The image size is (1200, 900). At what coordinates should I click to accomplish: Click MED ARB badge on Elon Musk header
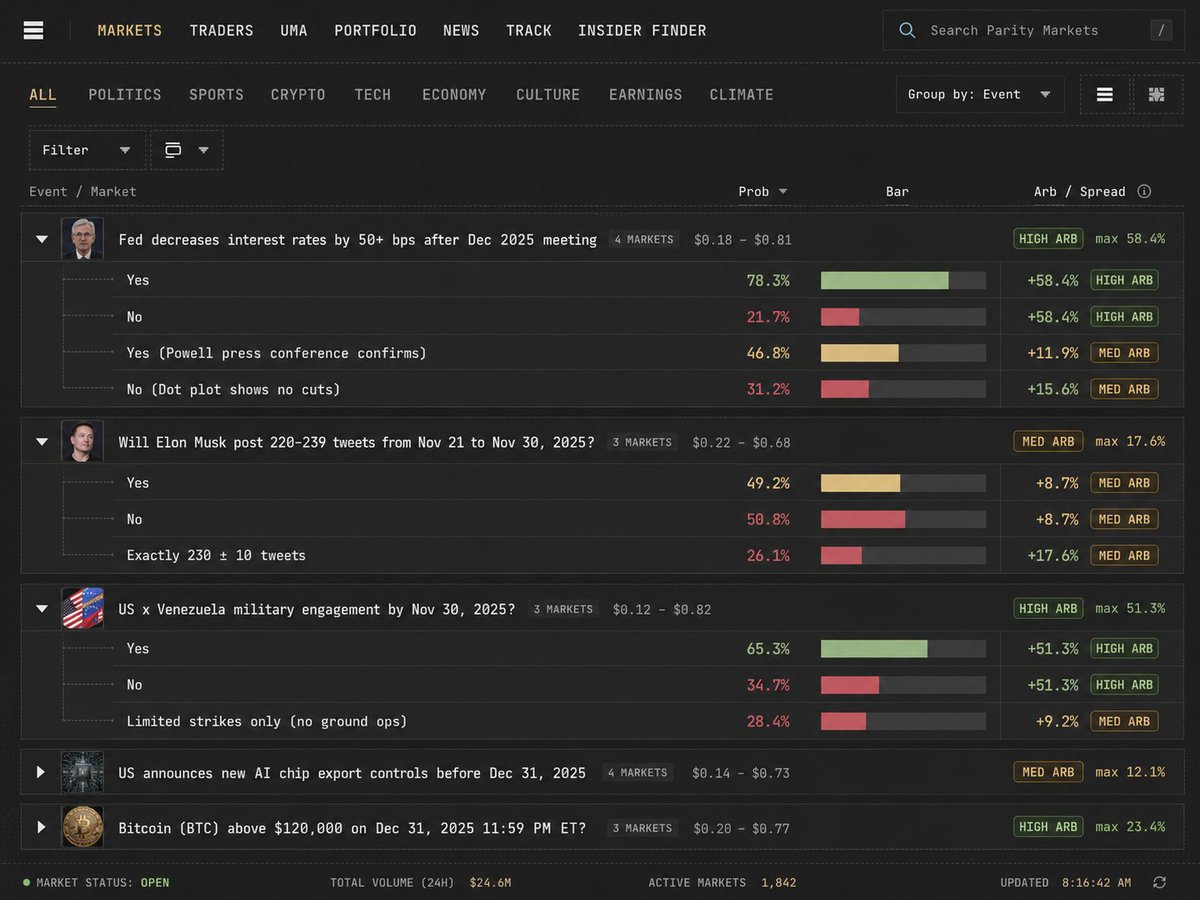pos(1048,441)
